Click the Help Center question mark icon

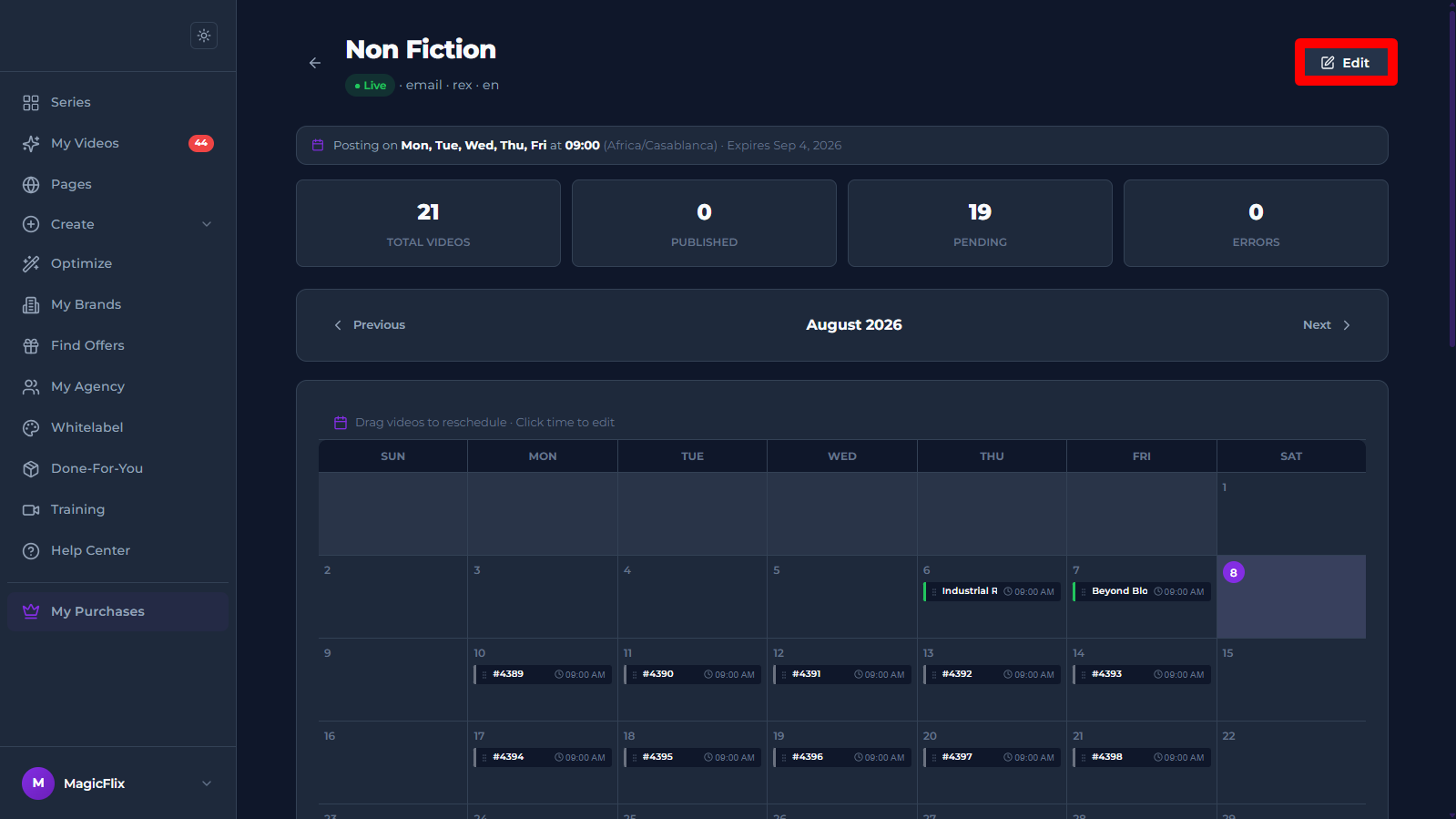pyautogui.click(x=31, y=551)
